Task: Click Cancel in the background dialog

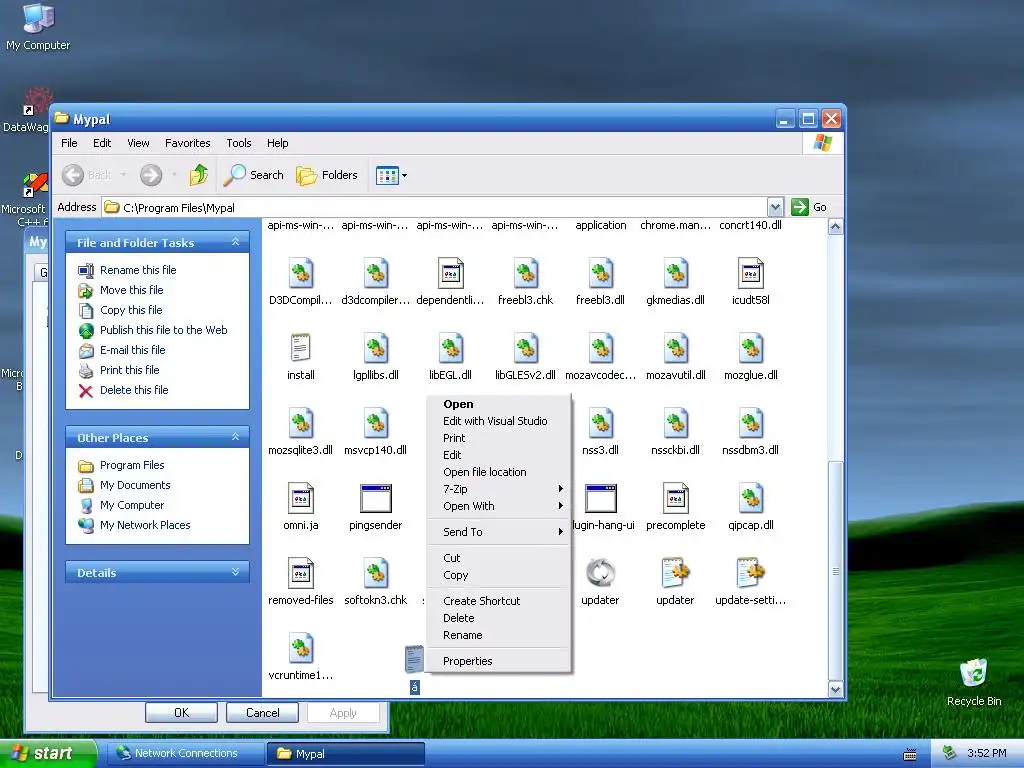Action: 263,712
